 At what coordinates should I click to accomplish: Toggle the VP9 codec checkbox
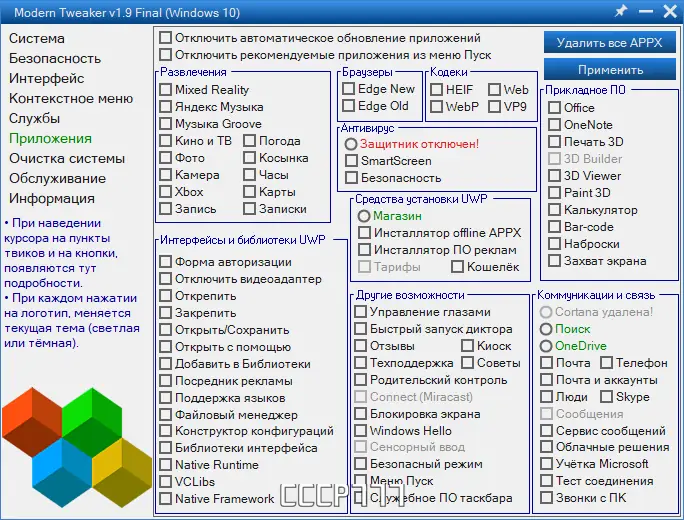[x=494, y=106]
